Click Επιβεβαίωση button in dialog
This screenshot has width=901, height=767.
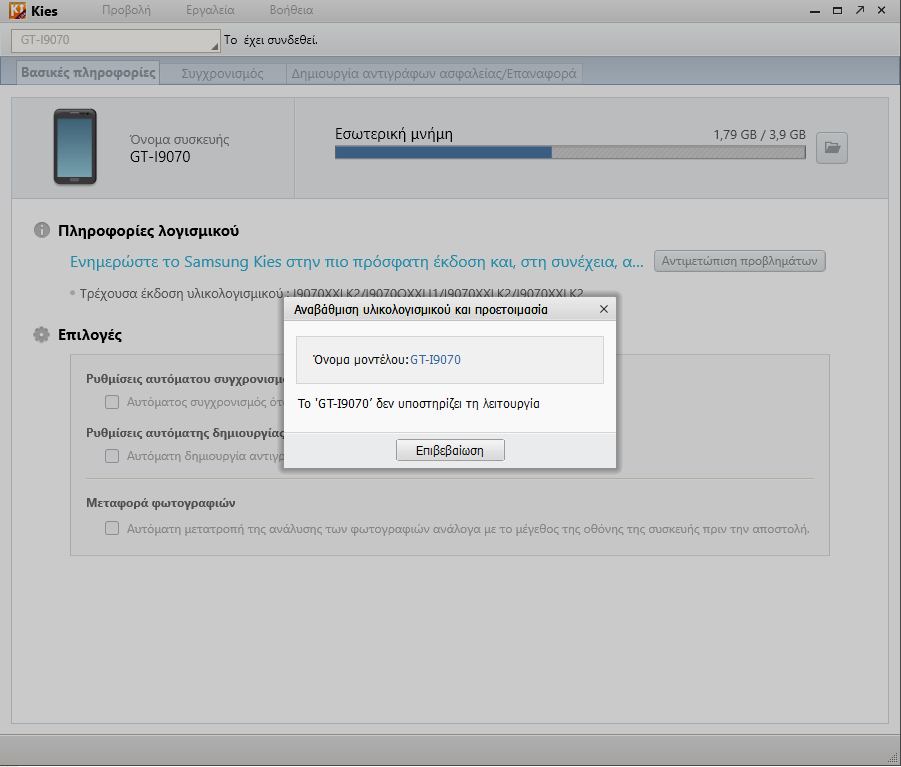coord(450,450)
